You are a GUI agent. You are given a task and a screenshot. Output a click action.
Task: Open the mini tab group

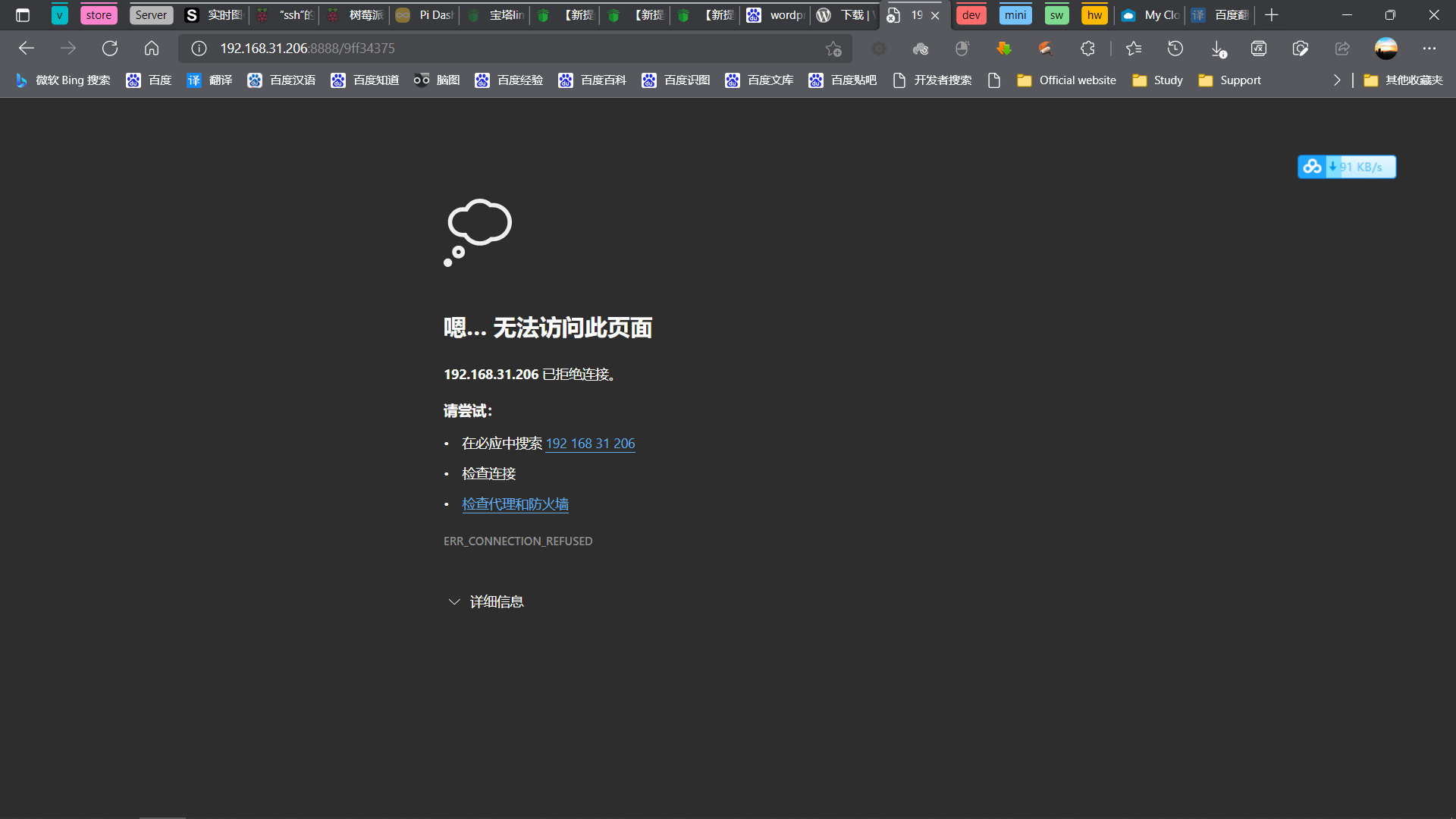click(x=1015, y=15)
